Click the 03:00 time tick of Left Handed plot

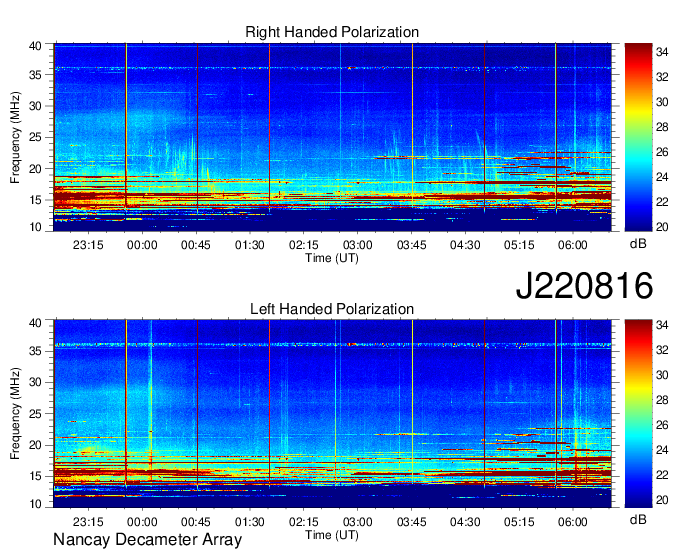[x=357, y=522]
